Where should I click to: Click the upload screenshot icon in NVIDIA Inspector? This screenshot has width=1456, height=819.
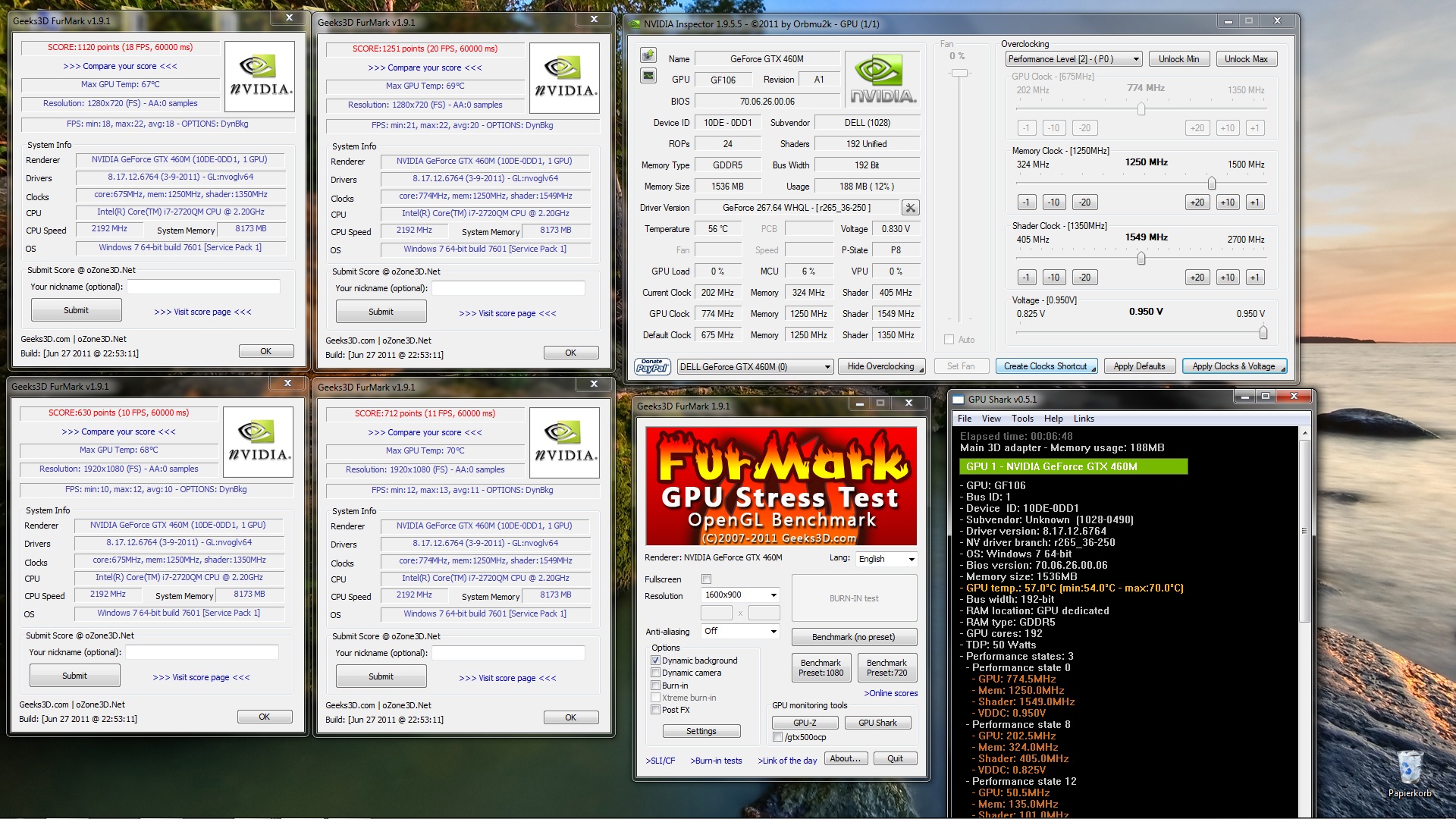648,55
